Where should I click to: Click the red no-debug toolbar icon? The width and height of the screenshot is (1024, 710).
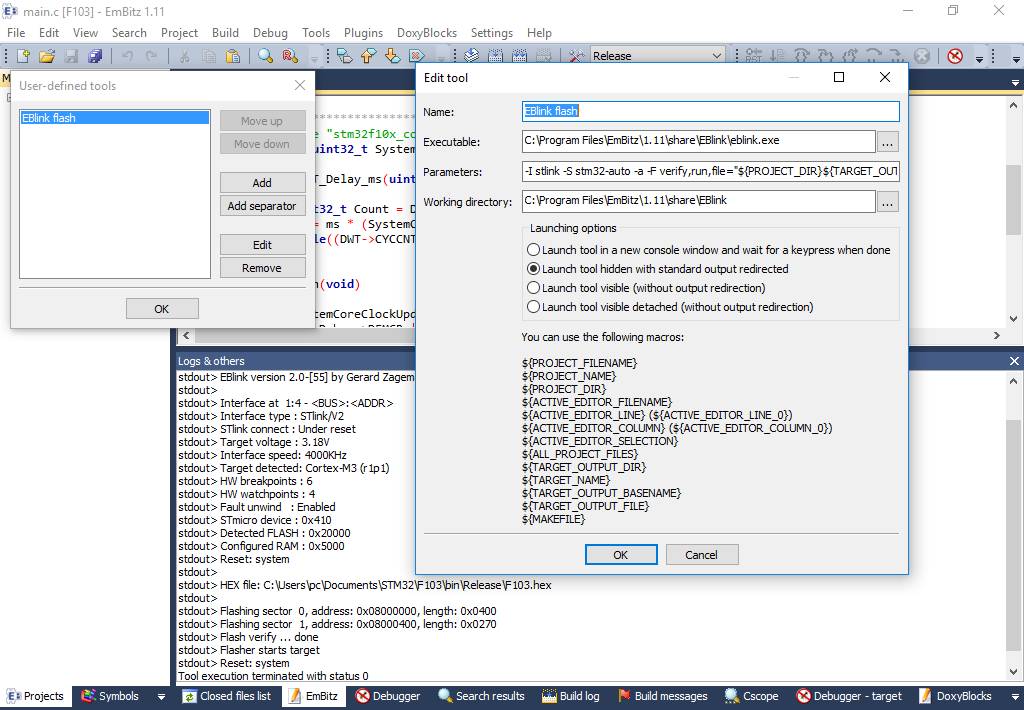coord(955,56)
